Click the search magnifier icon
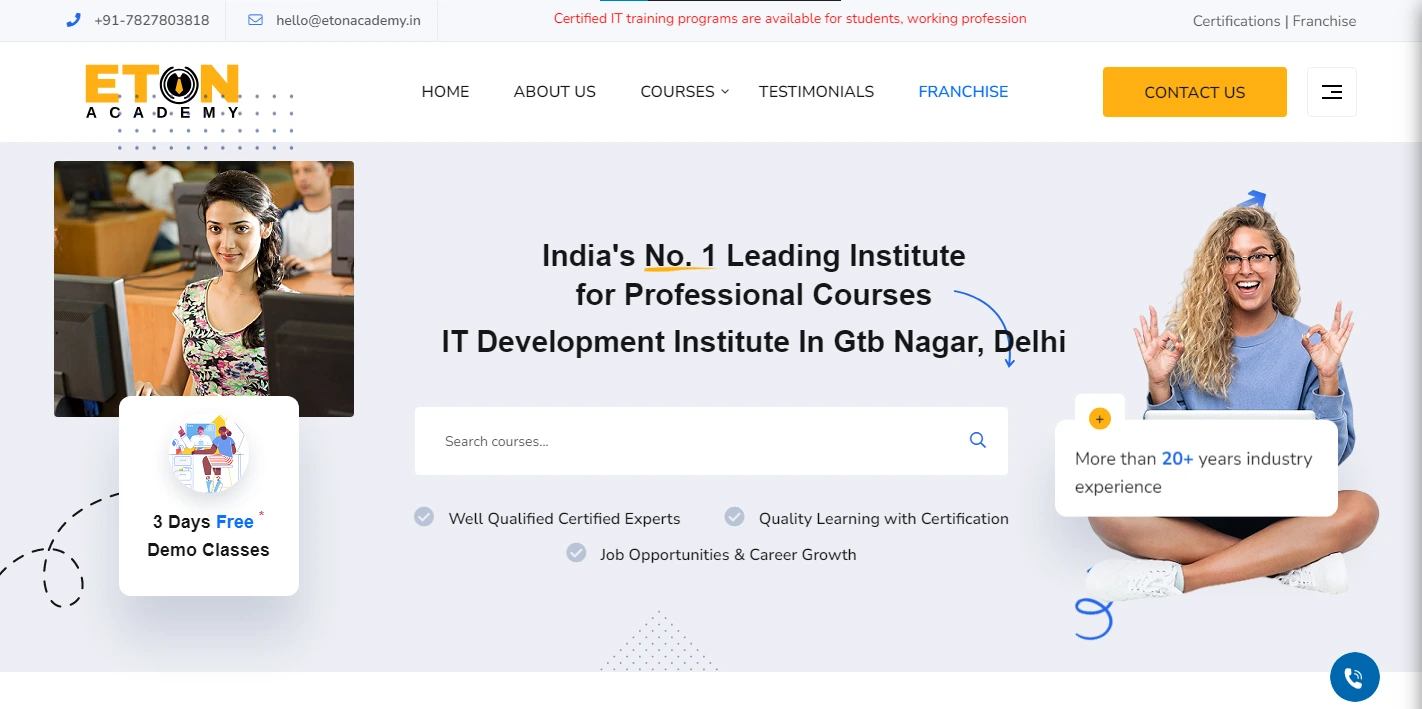 [x=978, y=440]
